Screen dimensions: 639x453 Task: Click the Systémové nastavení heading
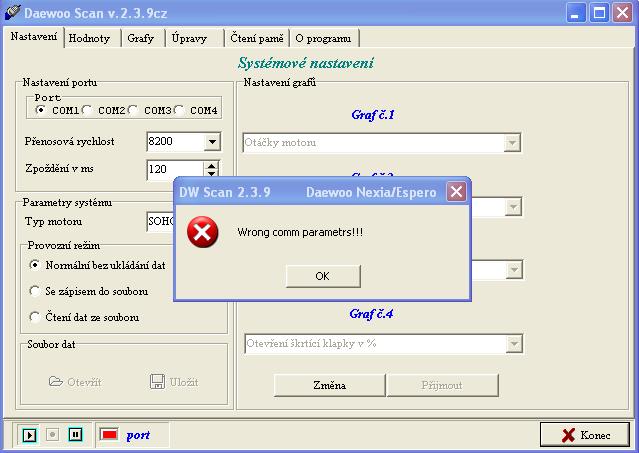pos(306,63)
